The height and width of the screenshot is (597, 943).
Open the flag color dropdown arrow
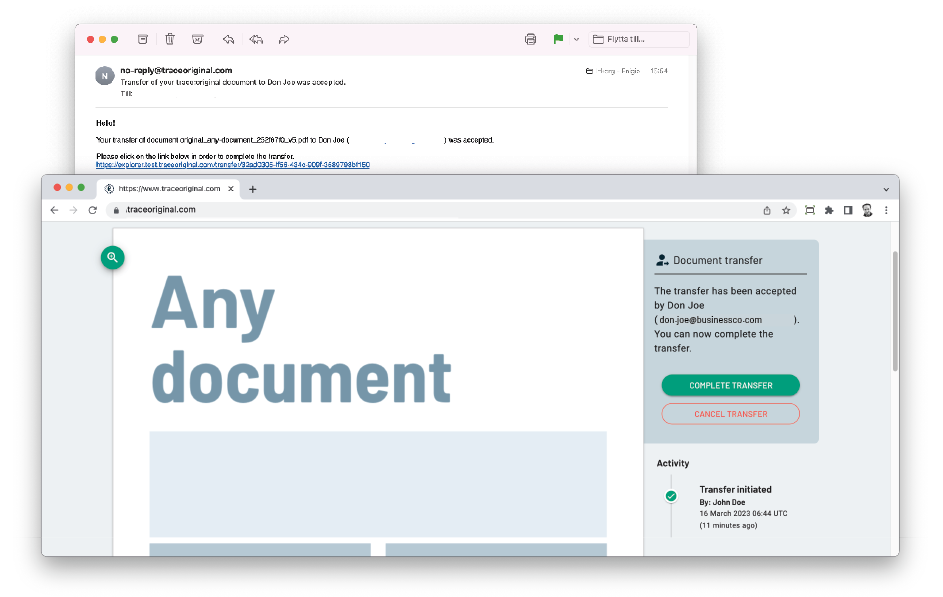point(576,39)
